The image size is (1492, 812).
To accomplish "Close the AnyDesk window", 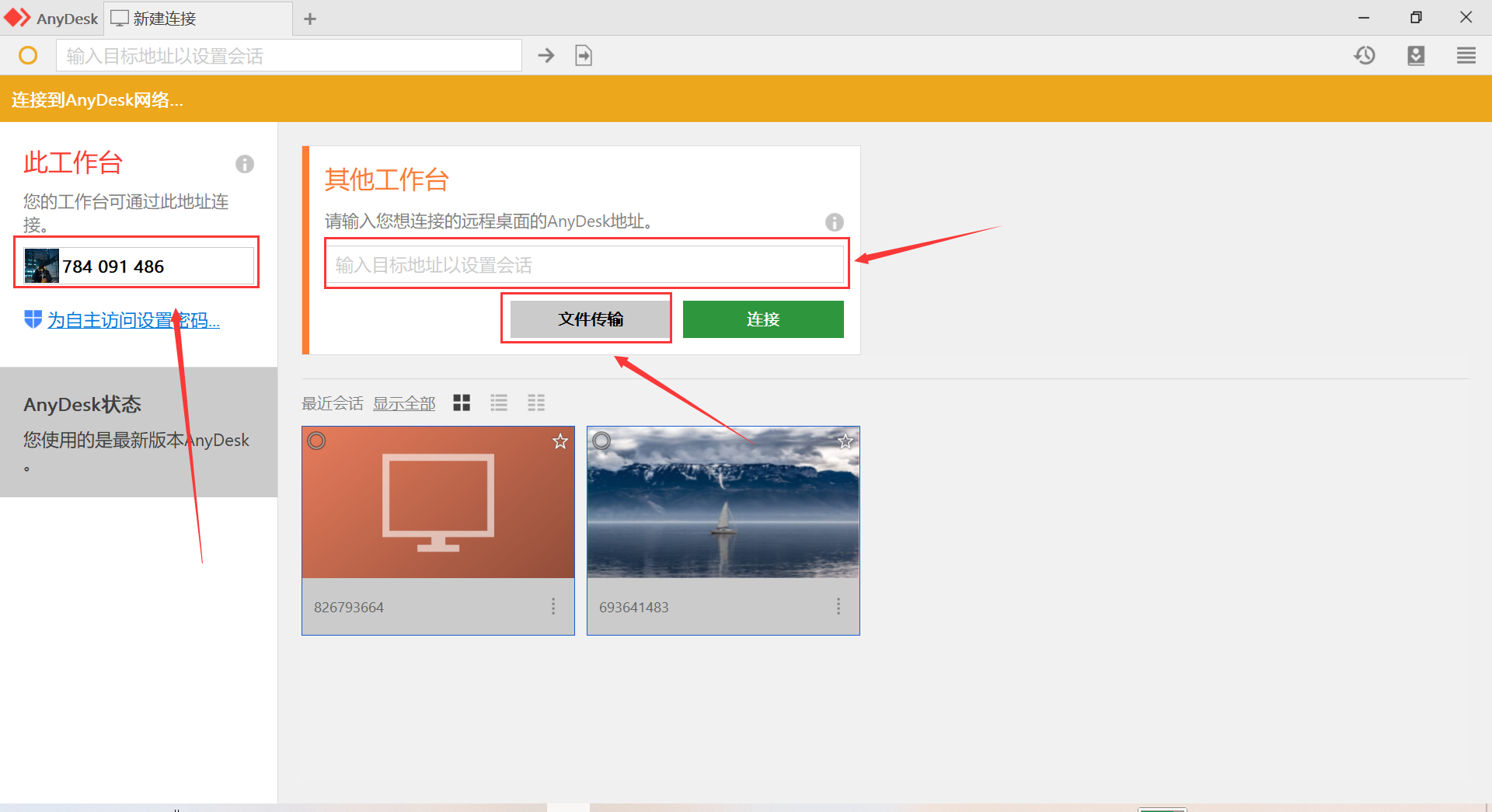I will (1466, 18).
